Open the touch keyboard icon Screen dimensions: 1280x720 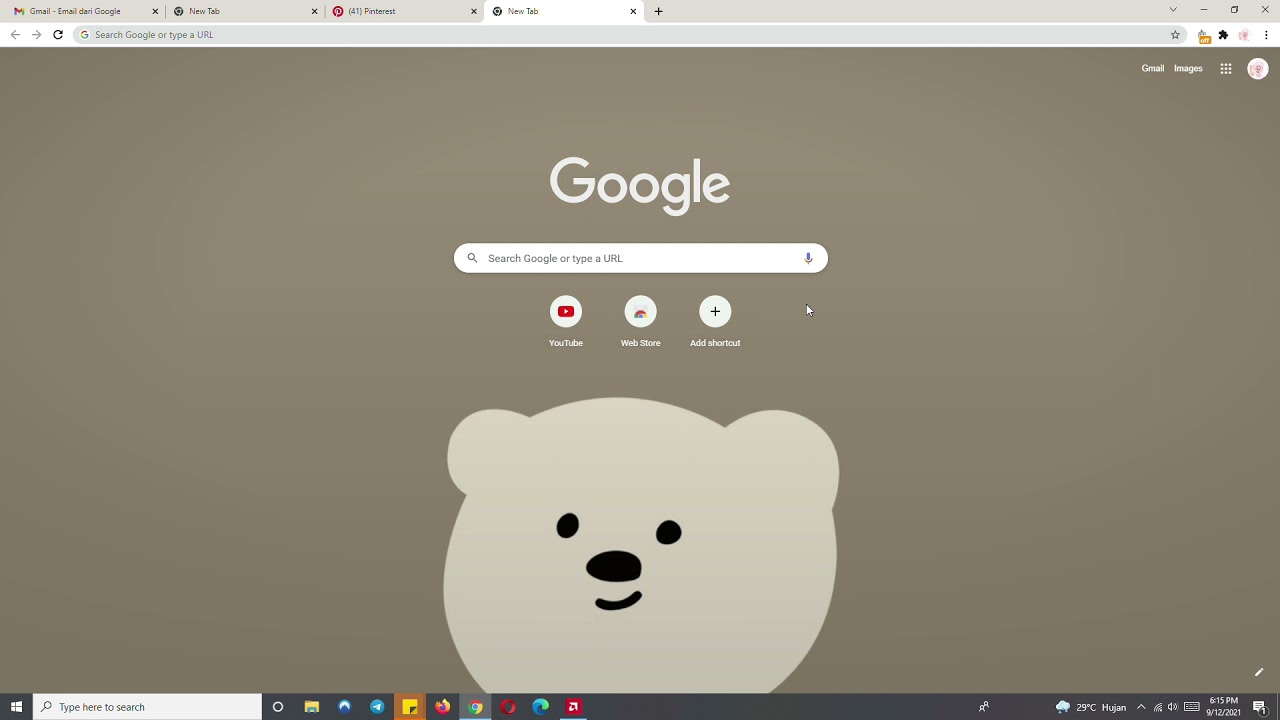tap(1192, 707)
